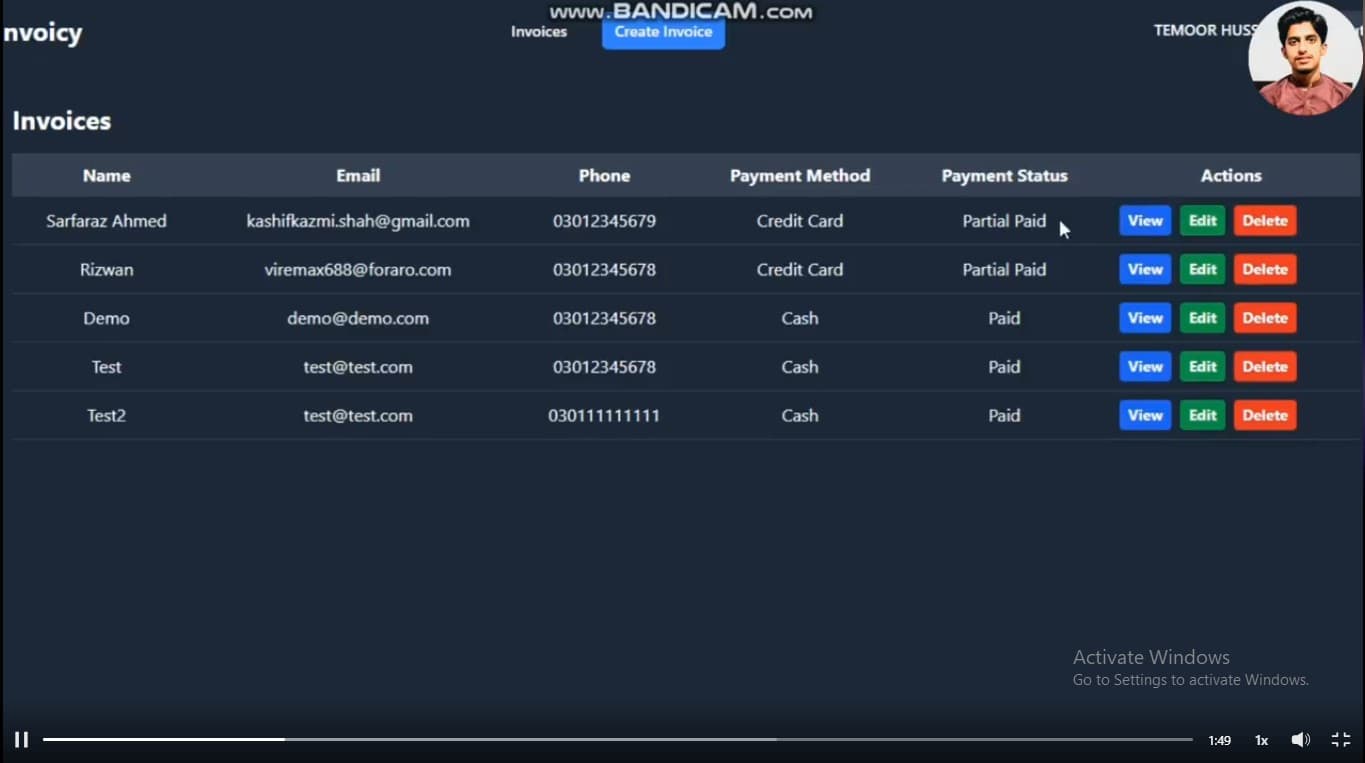Click the Invoicy logo
Viewport: 1365px width, 763px height.
click(43, 33)
